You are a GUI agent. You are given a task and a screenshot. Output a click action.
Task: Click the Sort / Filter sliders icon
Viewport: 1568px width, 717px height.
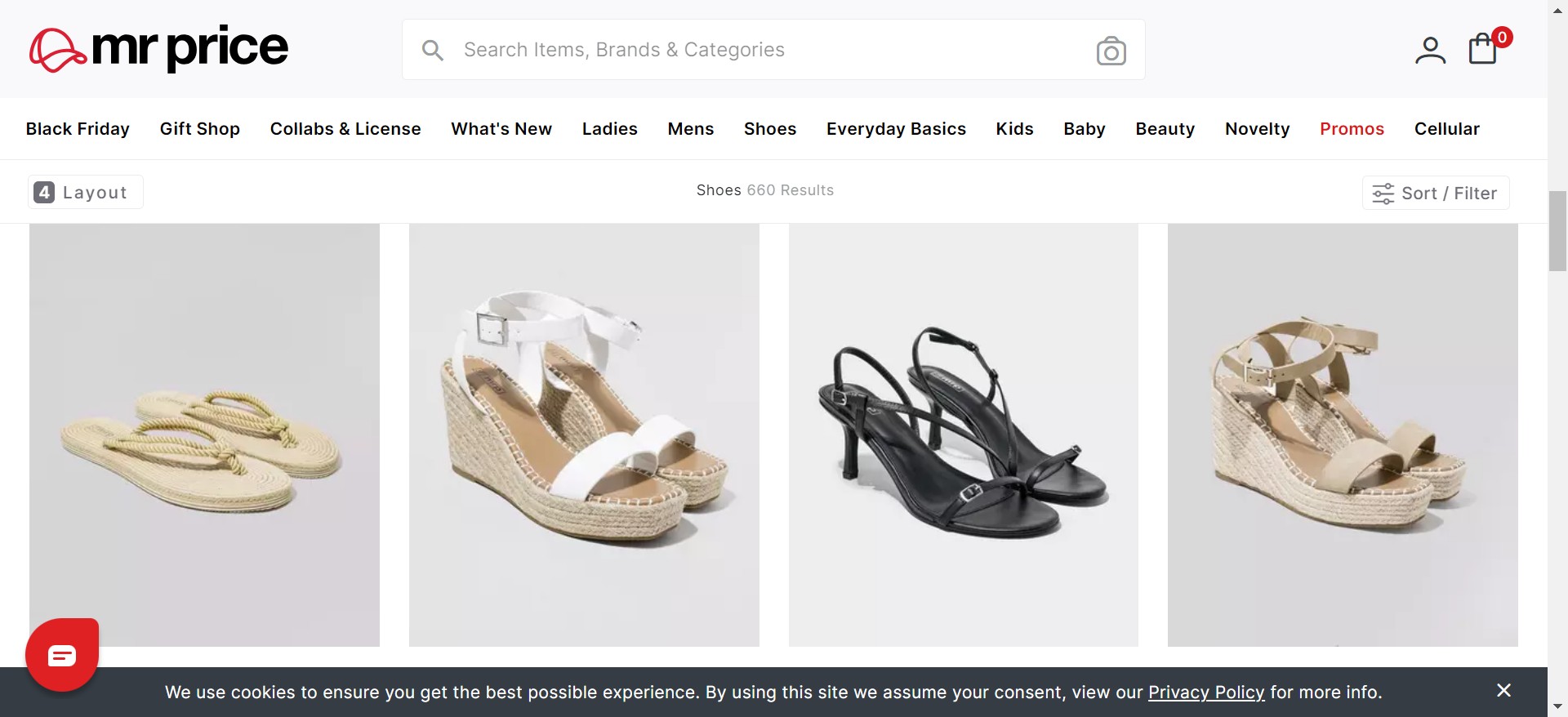coord(1383,194)
